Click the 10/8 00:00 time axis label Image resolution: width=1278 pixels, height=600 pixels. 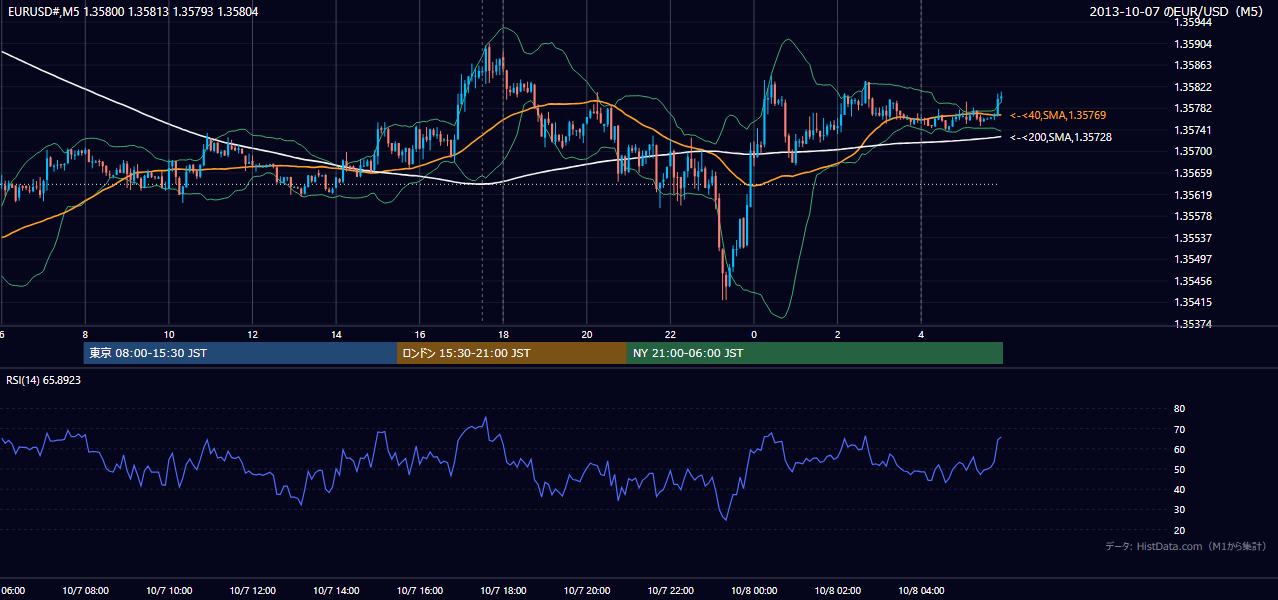(x=754, y=591)
